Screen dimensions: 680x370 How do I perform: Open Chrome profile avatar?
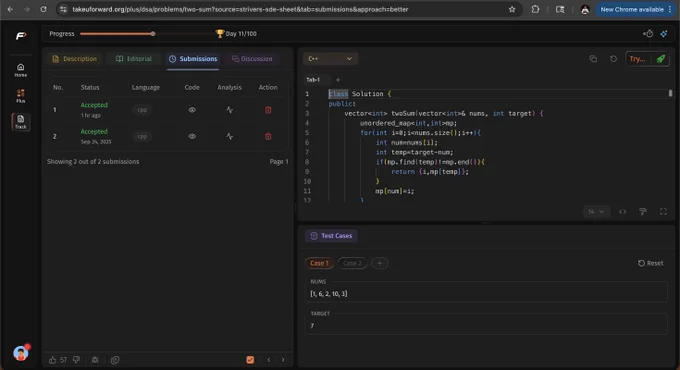point(585,9)
